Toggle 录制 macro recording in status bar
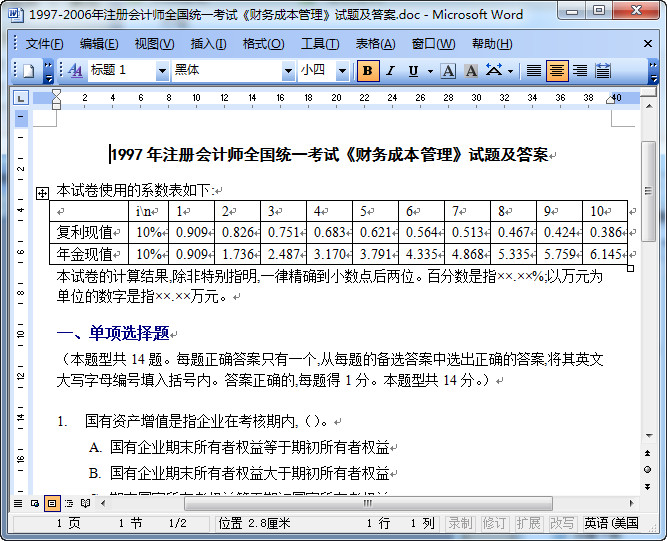Screen dimensions: 667x541 click(460, 523)
